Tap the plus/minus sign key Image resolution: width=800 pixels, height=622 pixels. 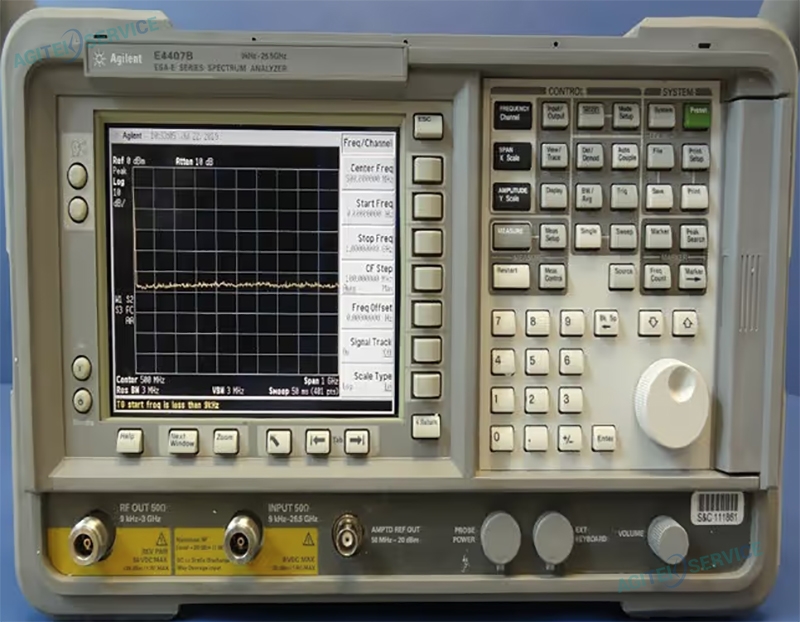tap(570, 439)
